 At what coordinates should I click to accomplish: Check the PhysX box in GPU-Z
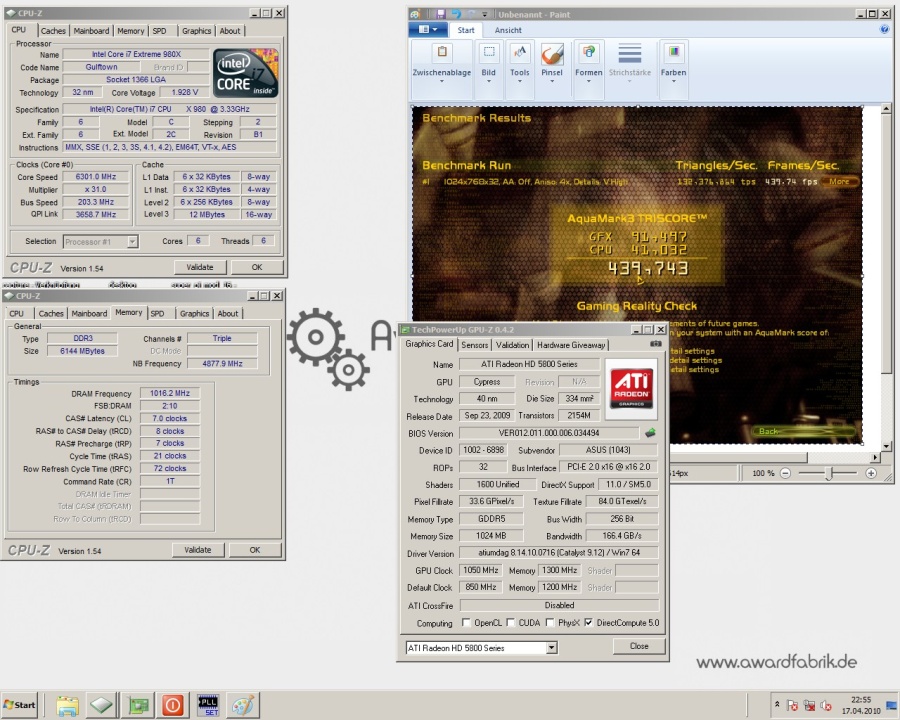coord(550,622)
